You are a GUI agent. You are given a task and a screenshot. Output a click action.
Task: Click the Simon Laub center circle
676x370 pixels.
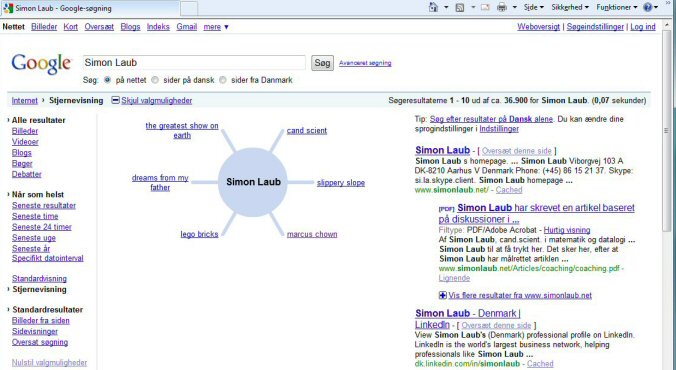pos(253,182)
